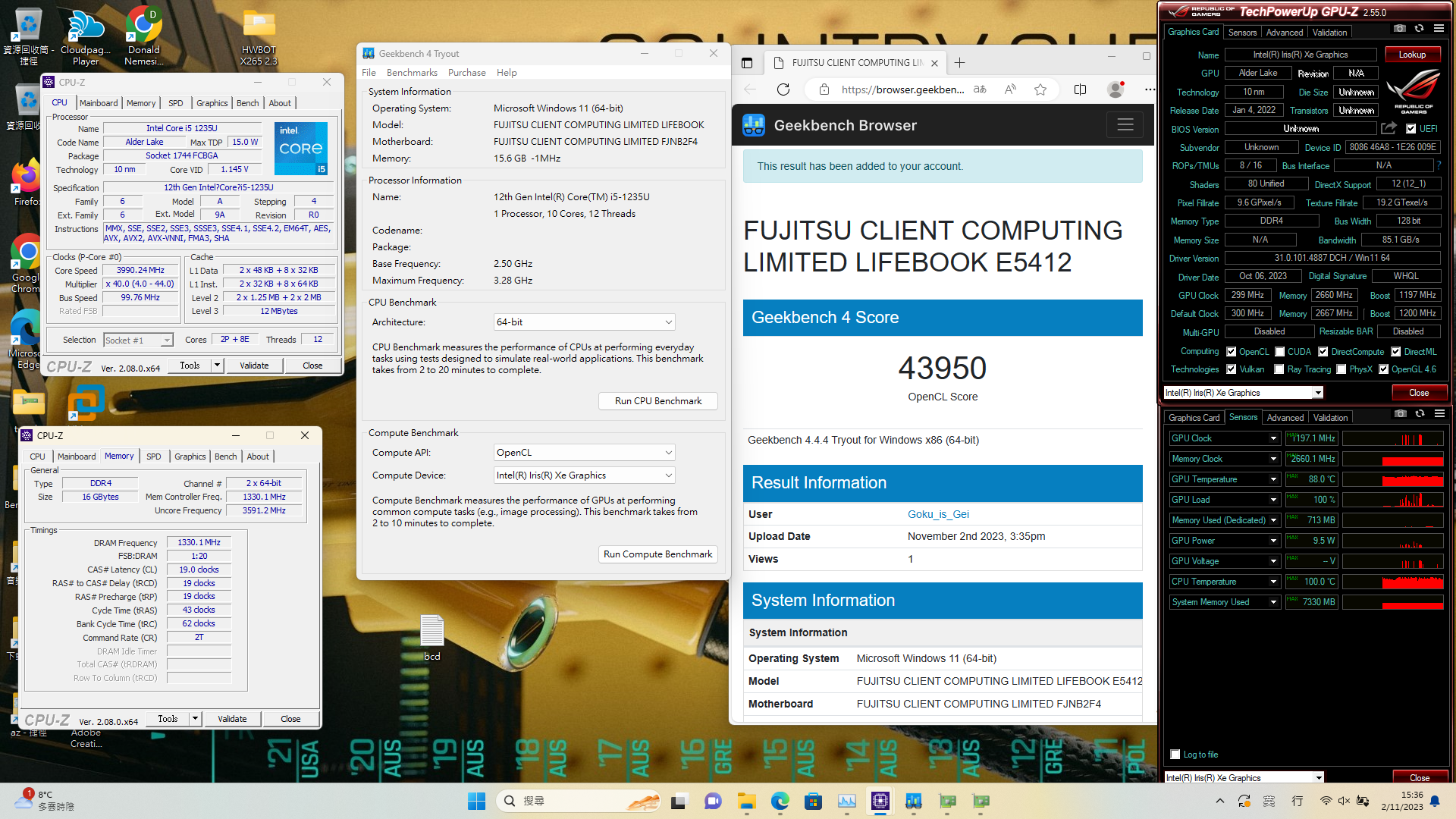
Task: Open HWBOT X265 folder on desktop
Action: tap(259, 37)
